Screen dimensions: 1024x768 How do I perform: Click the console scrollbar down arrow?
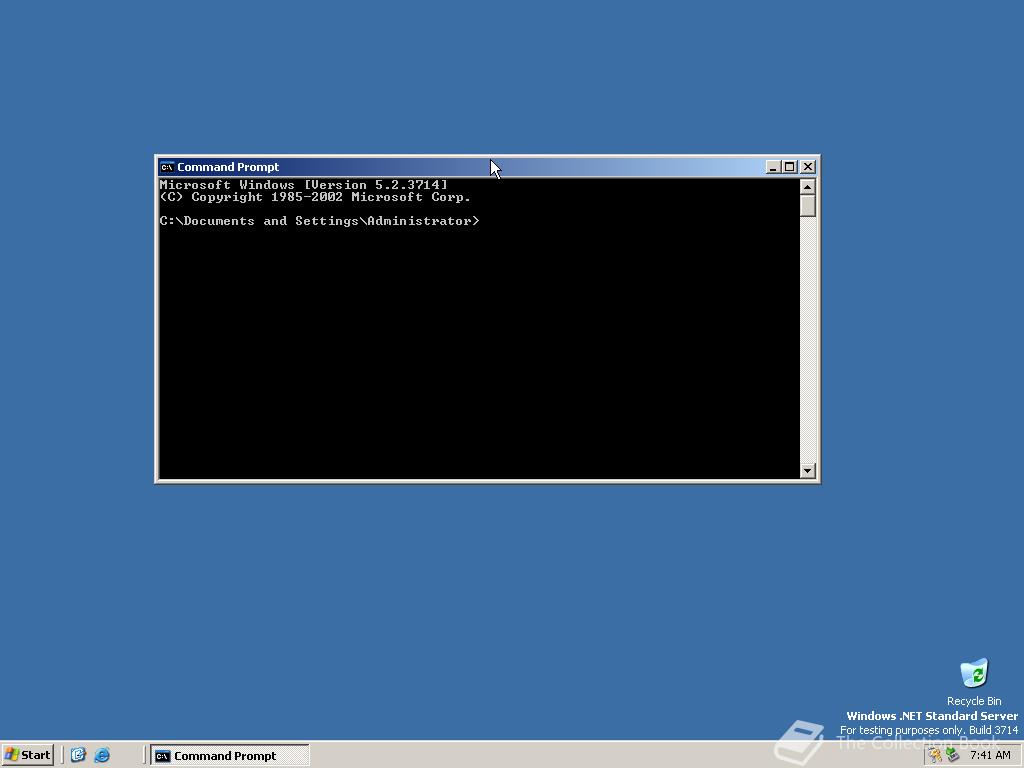click(808, 470)
